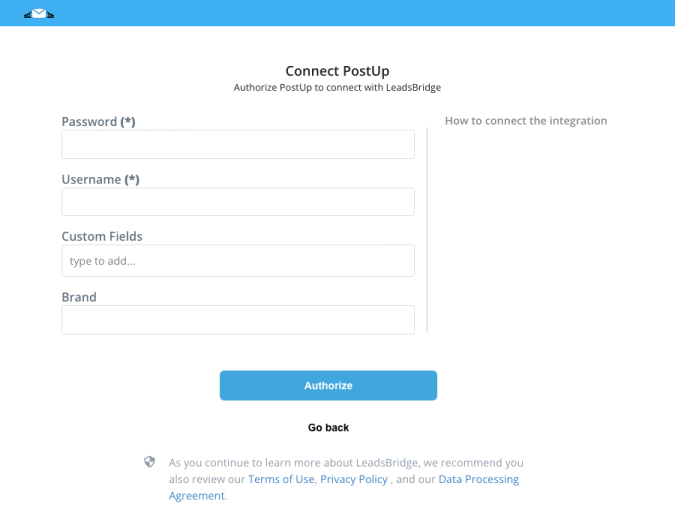Focus the Username input field
The width and height of the screenshot is (675, 525).
click(x=238, y=202)
